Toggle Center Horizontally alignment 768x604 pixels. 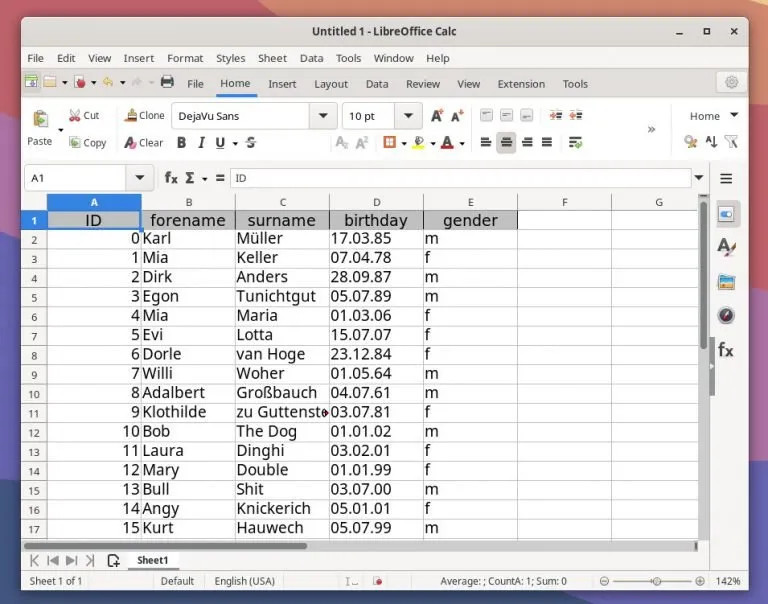click(x=506, y=143)
